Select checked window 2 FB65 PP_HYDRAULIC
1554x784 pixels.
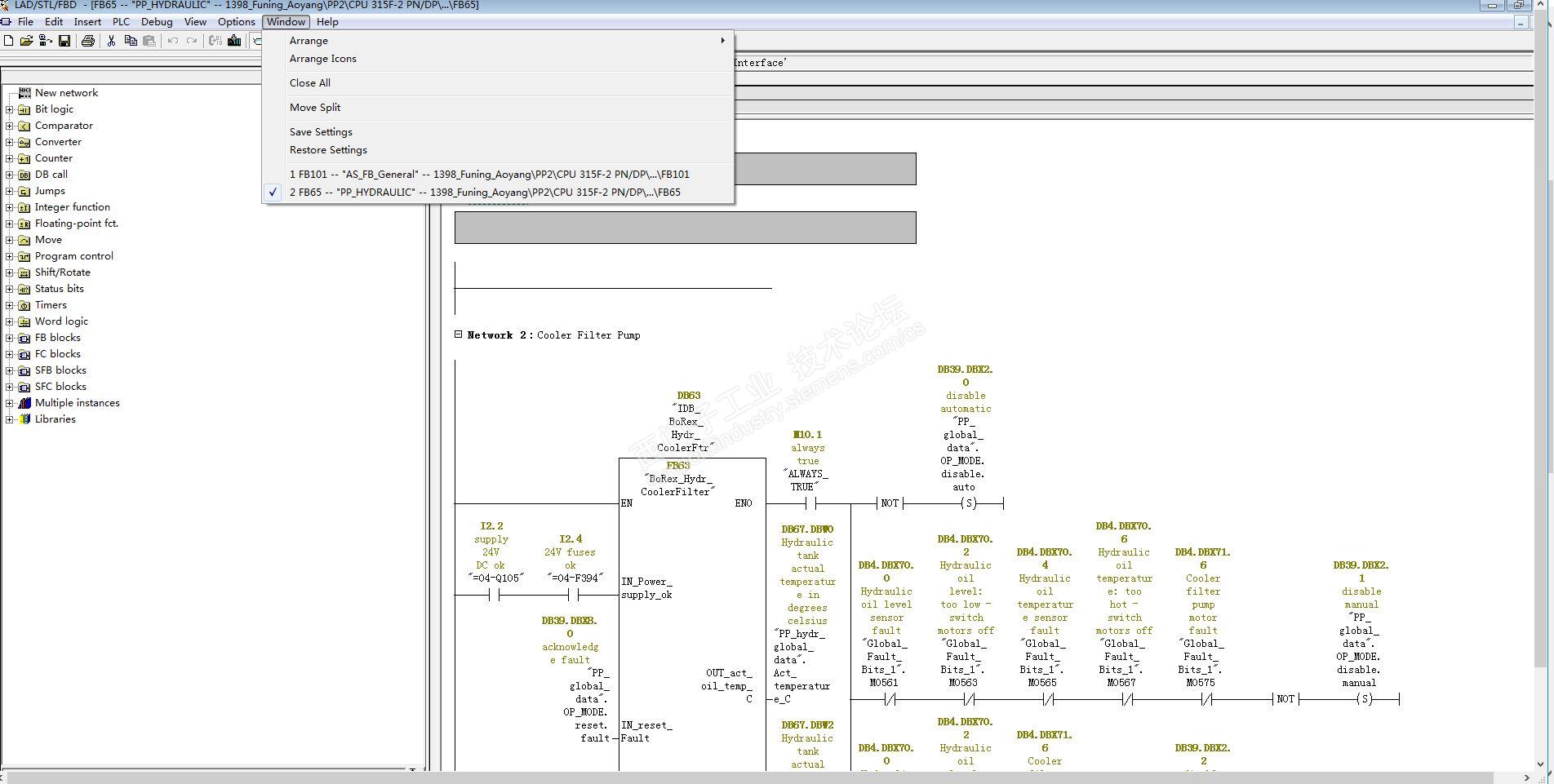click(498, 193)
